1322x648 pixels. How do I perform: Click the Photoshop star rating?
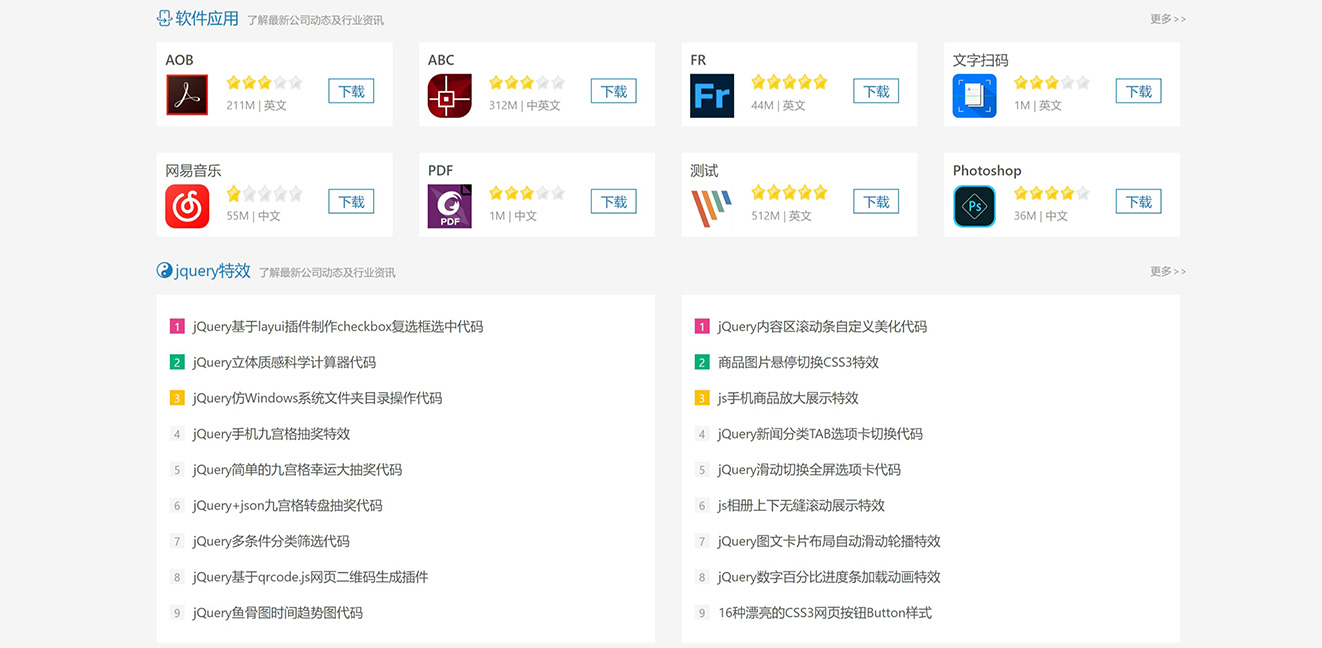(1052, 193)
